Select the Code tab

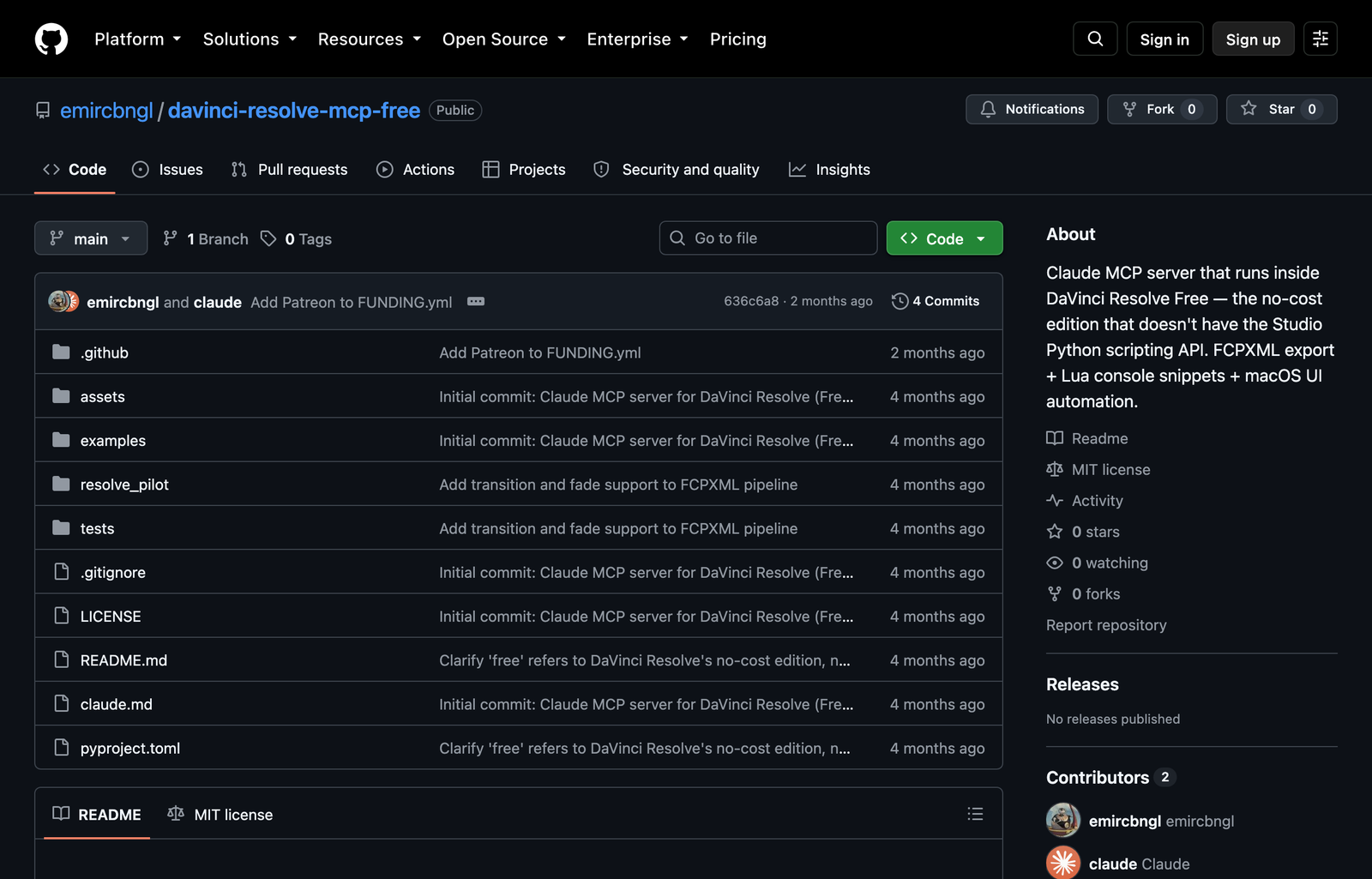coord(75,170)
